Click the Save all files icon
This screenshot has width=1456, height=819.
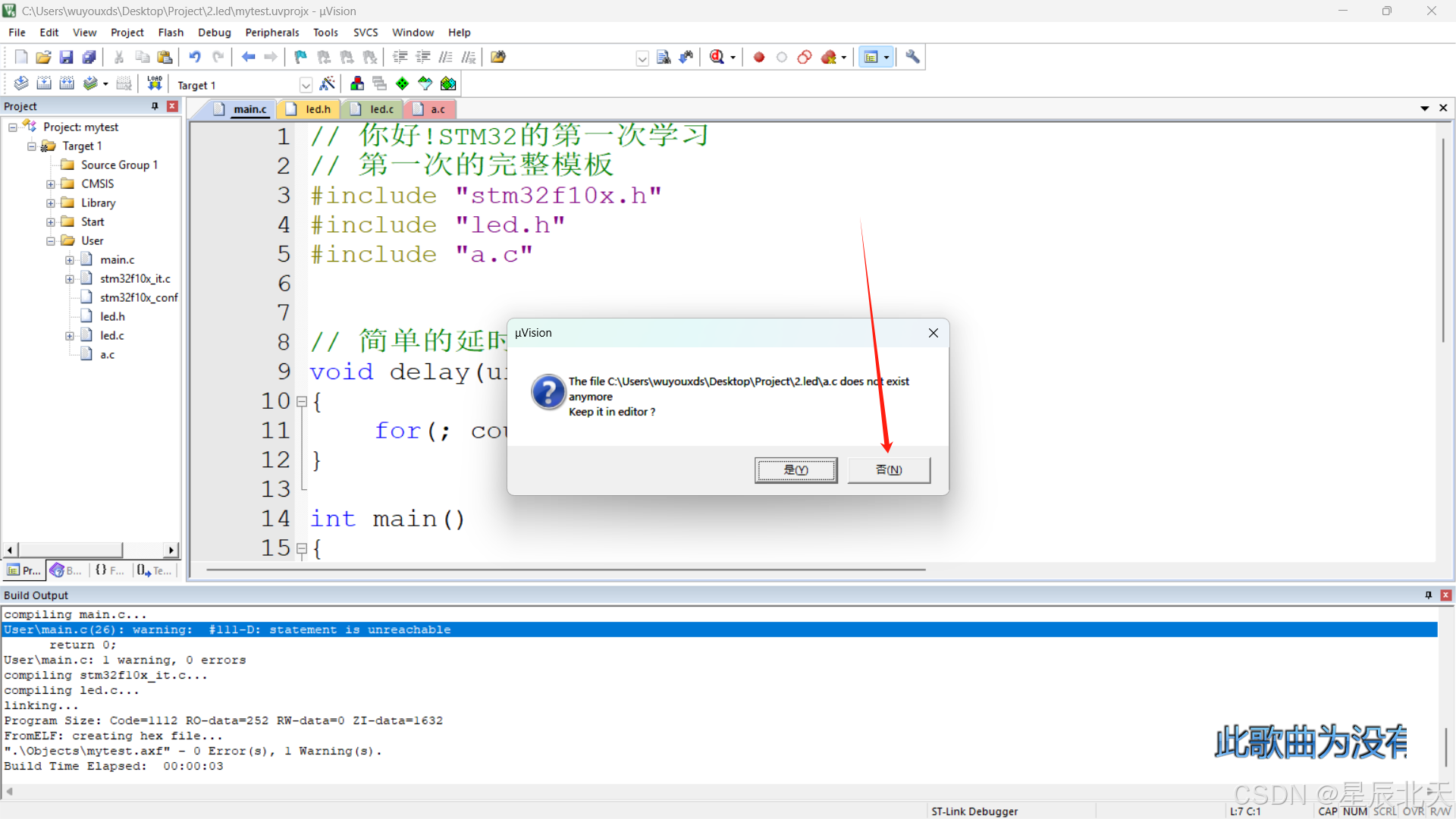tap(89, 57)
